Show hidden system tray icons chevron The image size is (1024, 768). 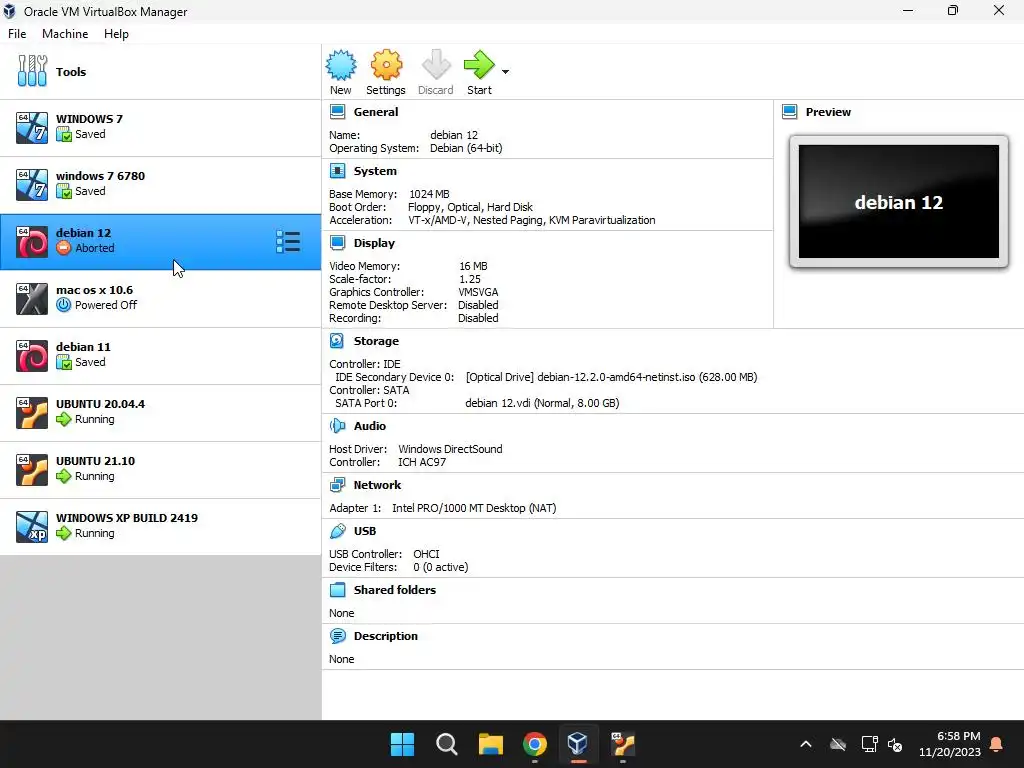click(806, 744)
